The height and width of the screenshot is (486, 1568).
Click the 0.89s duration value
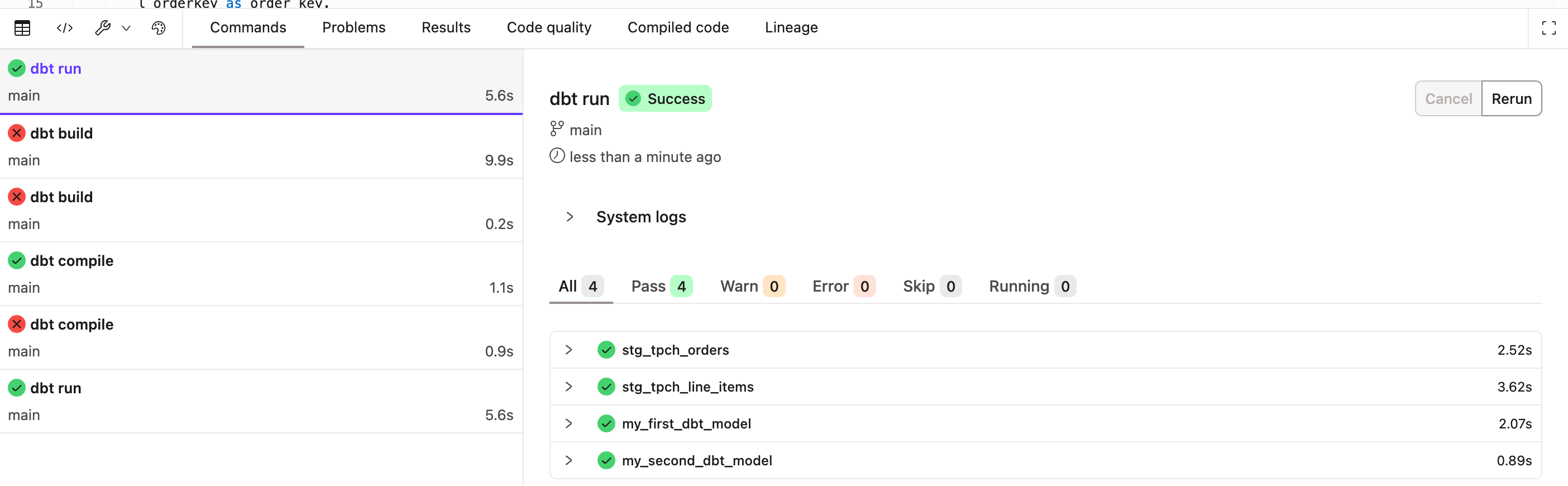coord(1514,460)
